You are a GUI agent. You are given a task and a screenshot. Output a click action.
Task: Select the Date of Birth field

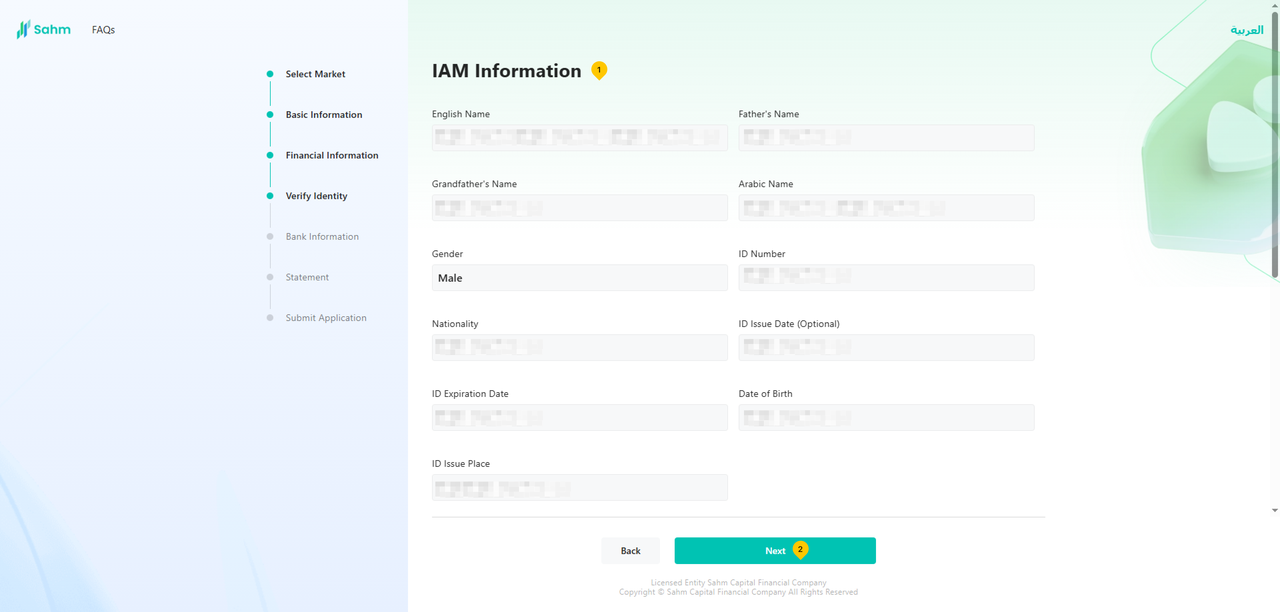tap(886, 418)
